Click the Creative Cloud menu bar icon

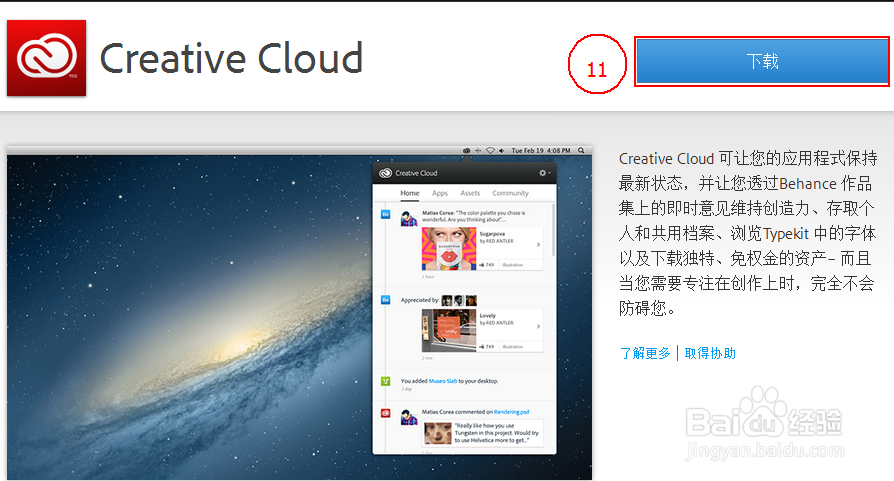pyautogui.click(x=466, y=150)
